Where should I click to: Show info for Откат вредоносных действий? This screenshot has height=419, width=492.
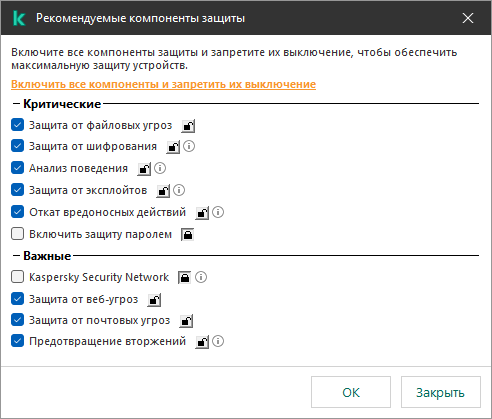[218, 212]
